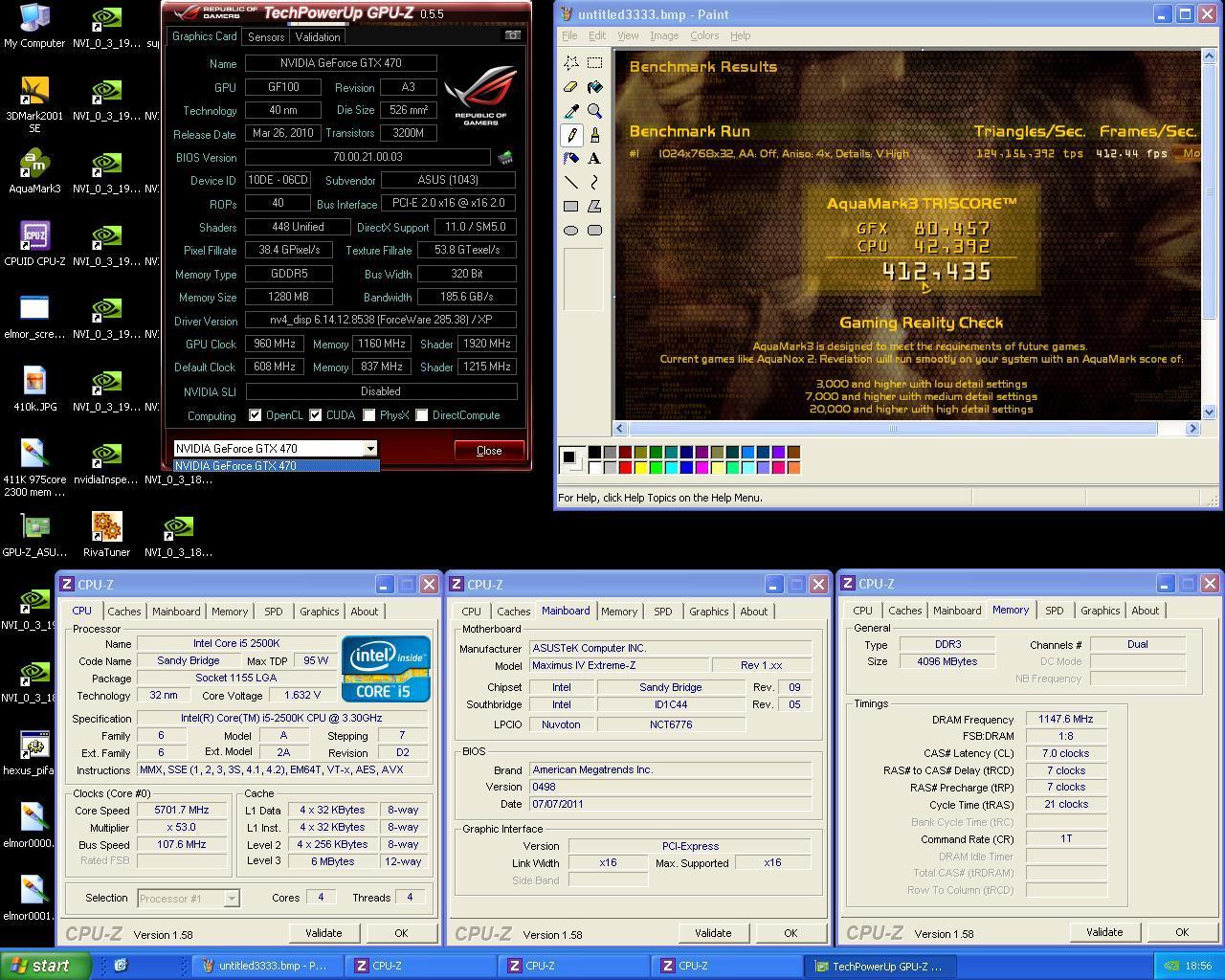The image size is (1225, 980).
Task: Open the Processor #1 selection dropdown
Action: tap(231, 899)
